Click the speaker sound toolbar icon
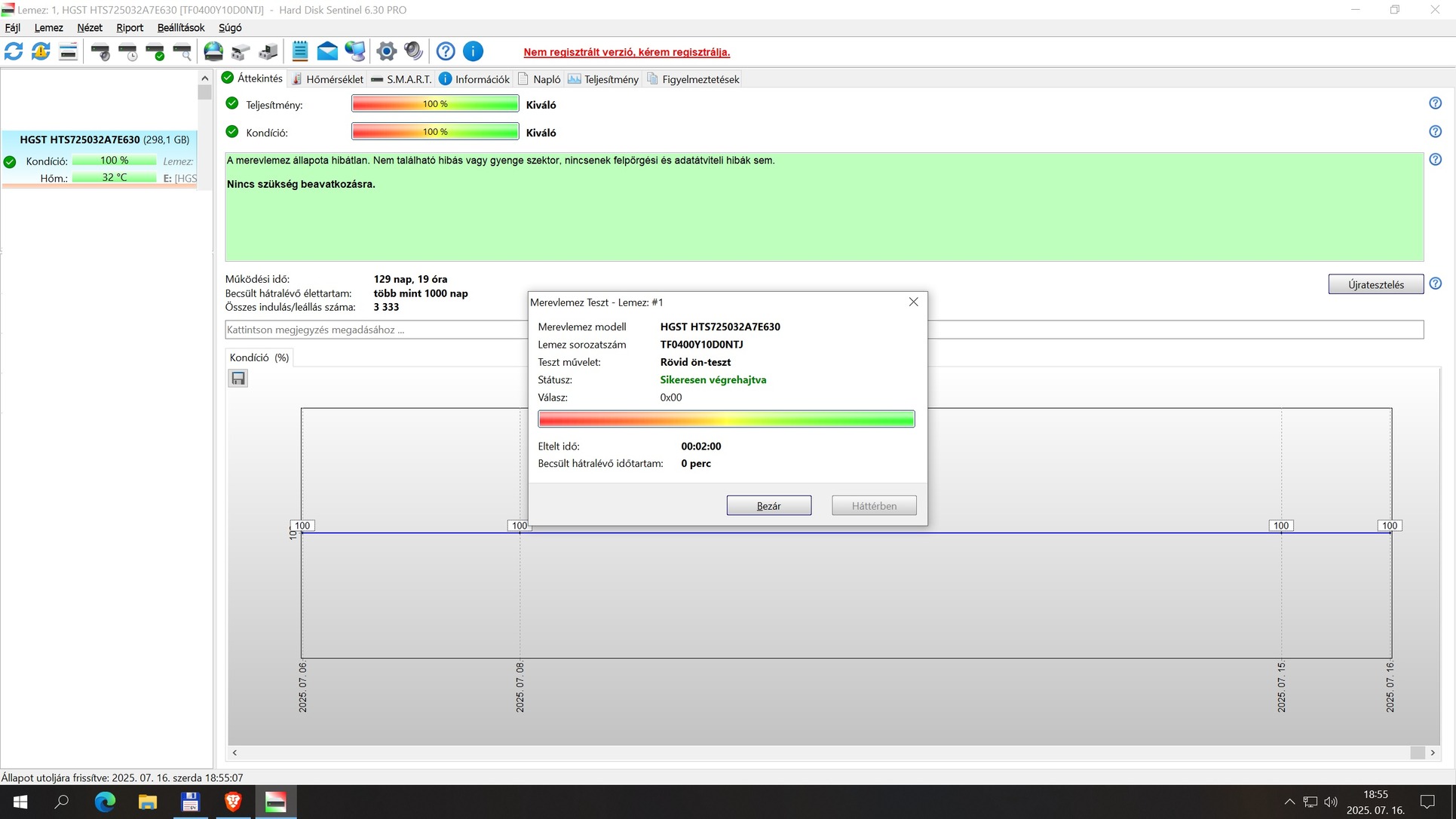This screenshot has width=1456, height=819. click(x=413, y=51)
